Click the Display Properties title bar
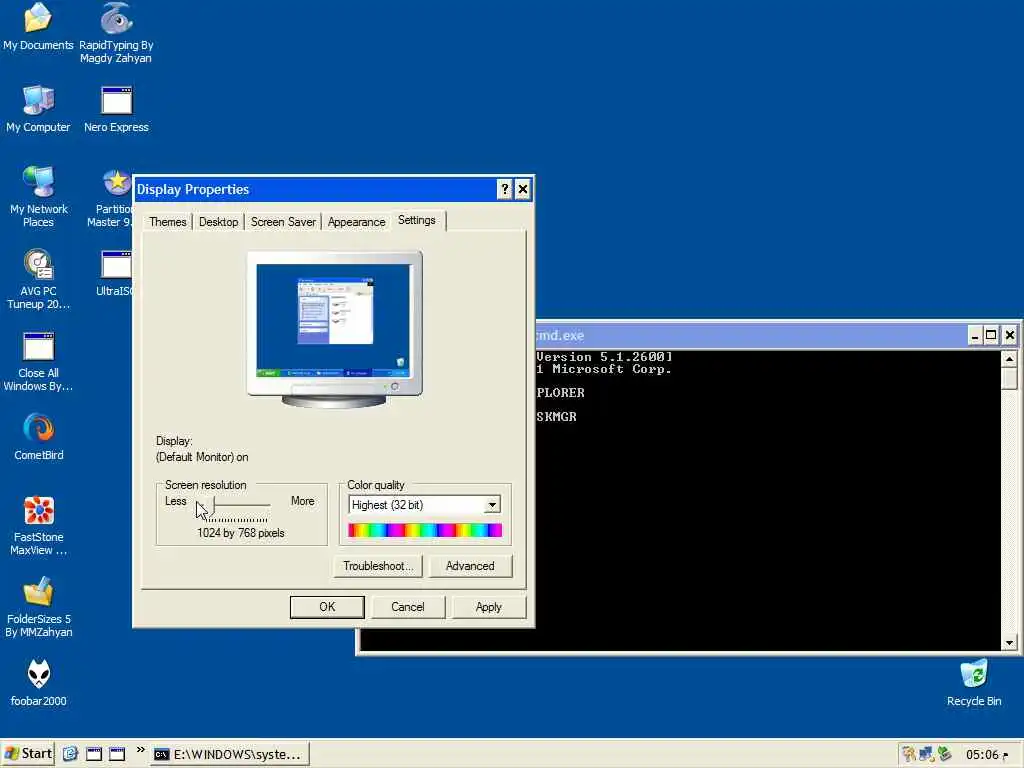The width and height of the screenshot is (1024, 768). click(x=315, y=189)
